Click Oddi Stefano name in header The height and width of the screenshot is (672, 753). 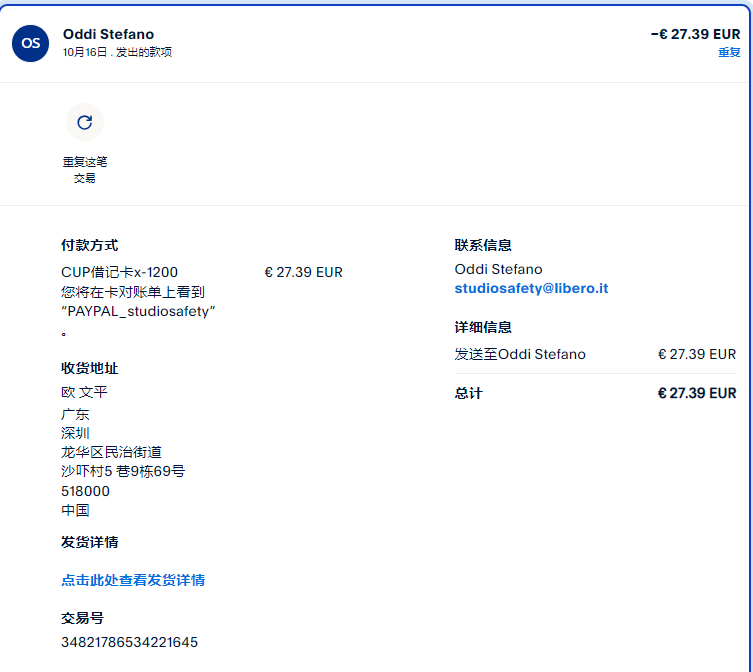108,34
